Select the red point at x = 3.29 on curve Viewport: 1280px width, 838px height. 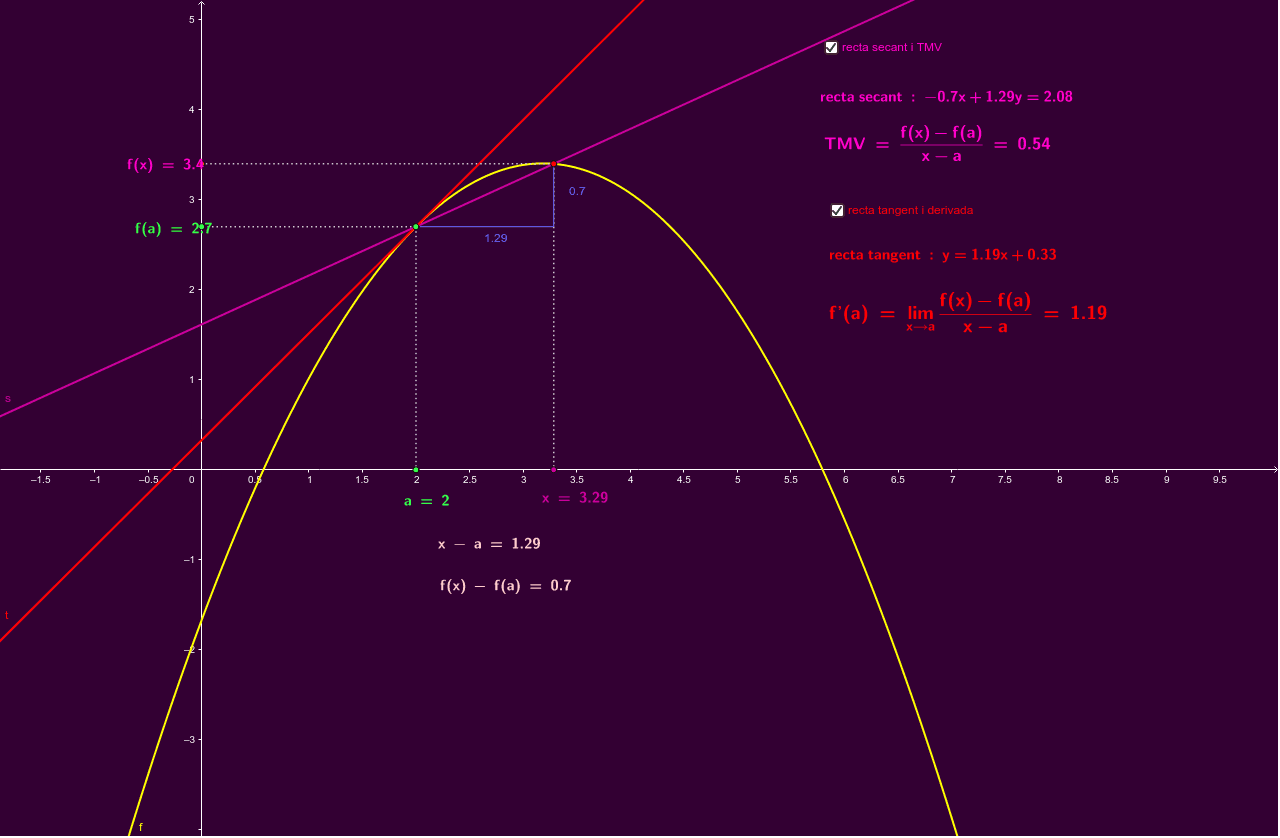(x=553, y=163)
